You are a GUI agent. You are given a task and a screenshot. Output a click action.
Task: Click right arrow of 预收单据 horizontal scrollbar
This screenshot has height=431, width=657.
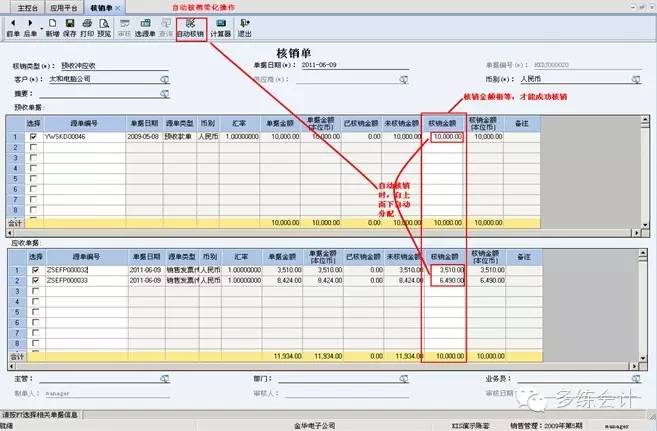coord(637,232)
